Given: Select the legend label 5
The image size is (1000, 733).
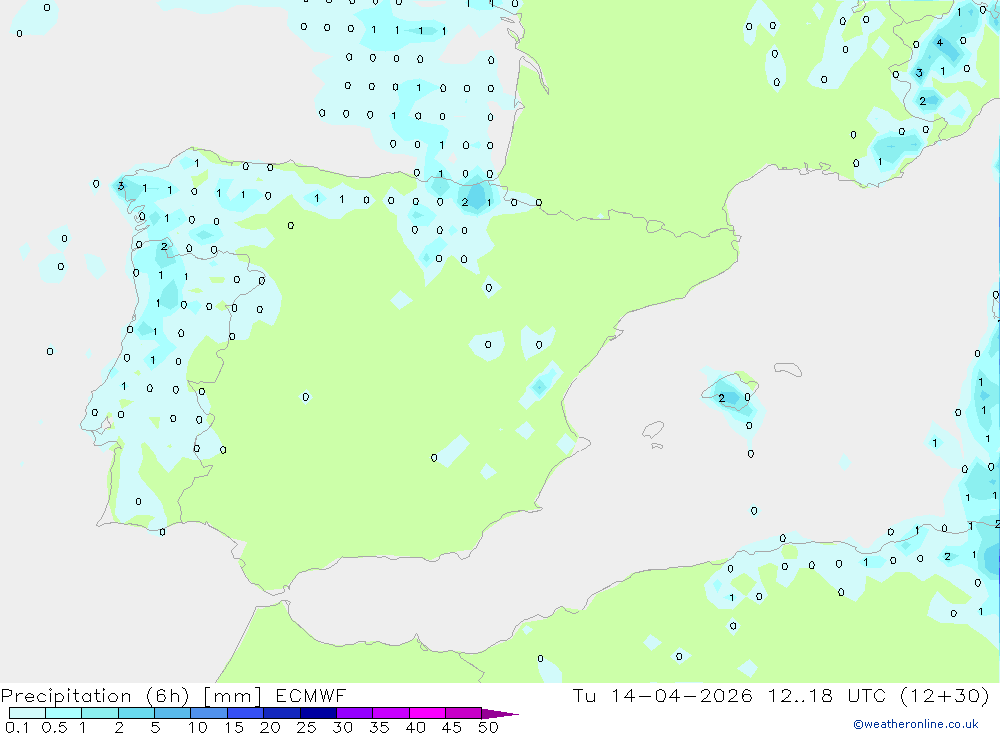Looking at the screenshot, I should point(155,727).
